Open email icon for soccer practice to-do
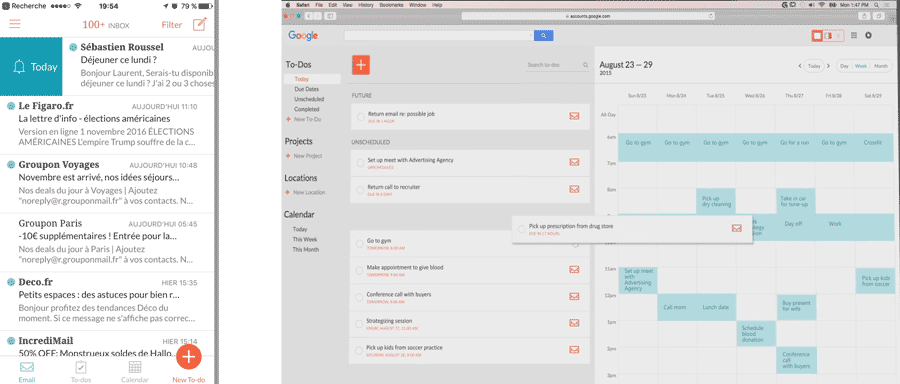The width and height of the screenshot is (900, 384). click(574, 350)
